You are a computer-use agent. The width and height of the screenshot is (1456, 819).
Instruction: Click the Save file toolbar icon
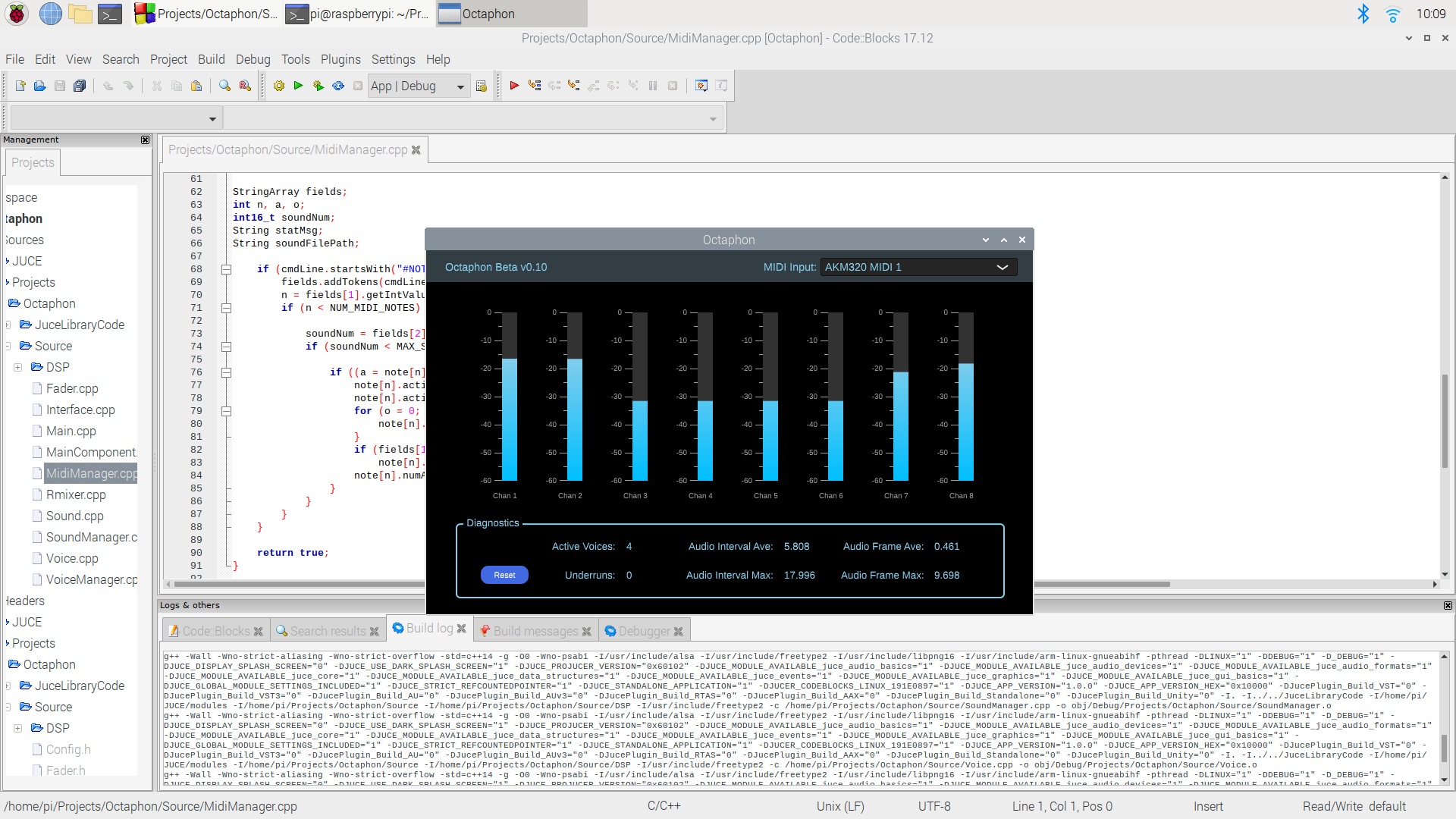click(60, 86)
